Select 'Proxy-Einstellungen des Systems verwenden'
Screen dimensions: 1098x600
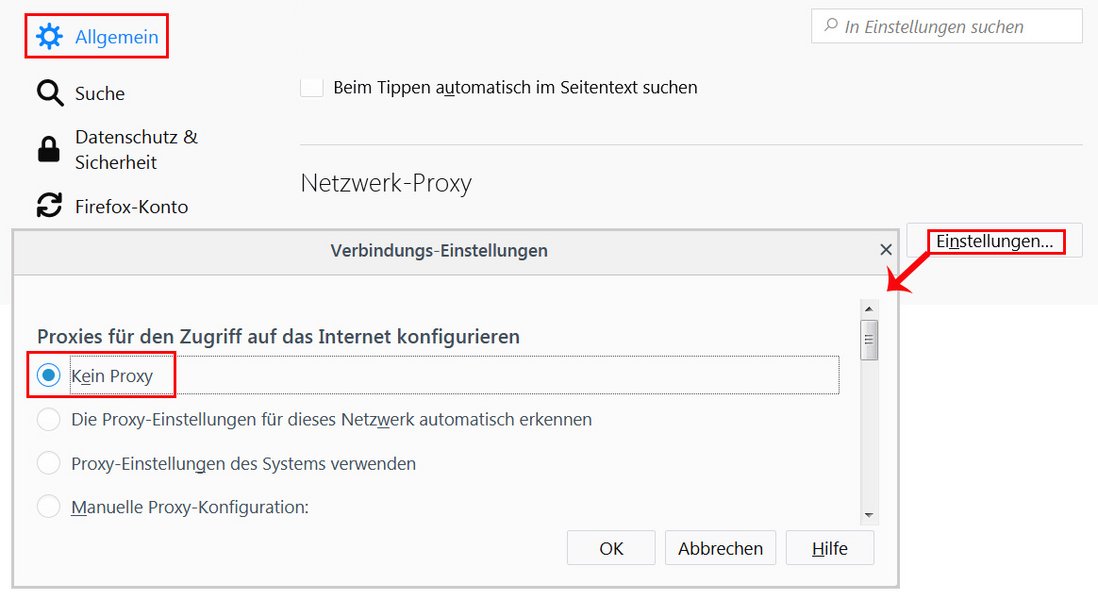coord(49,463)
